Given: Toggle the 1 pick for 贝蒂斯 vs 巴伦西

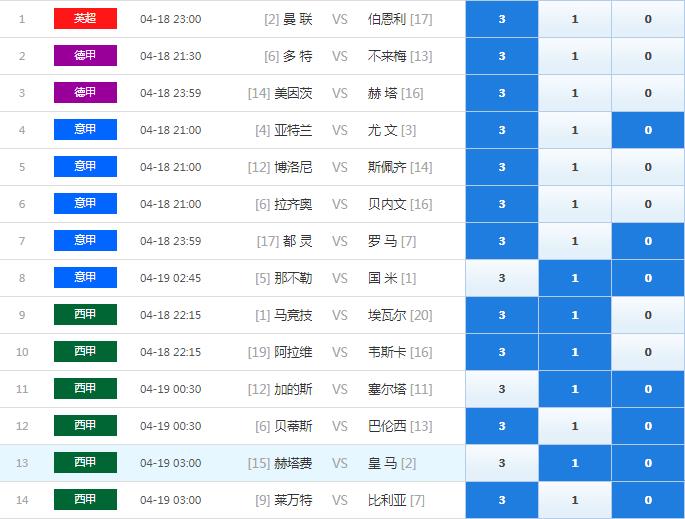Looking at the screenshot, I should [575, 426].
